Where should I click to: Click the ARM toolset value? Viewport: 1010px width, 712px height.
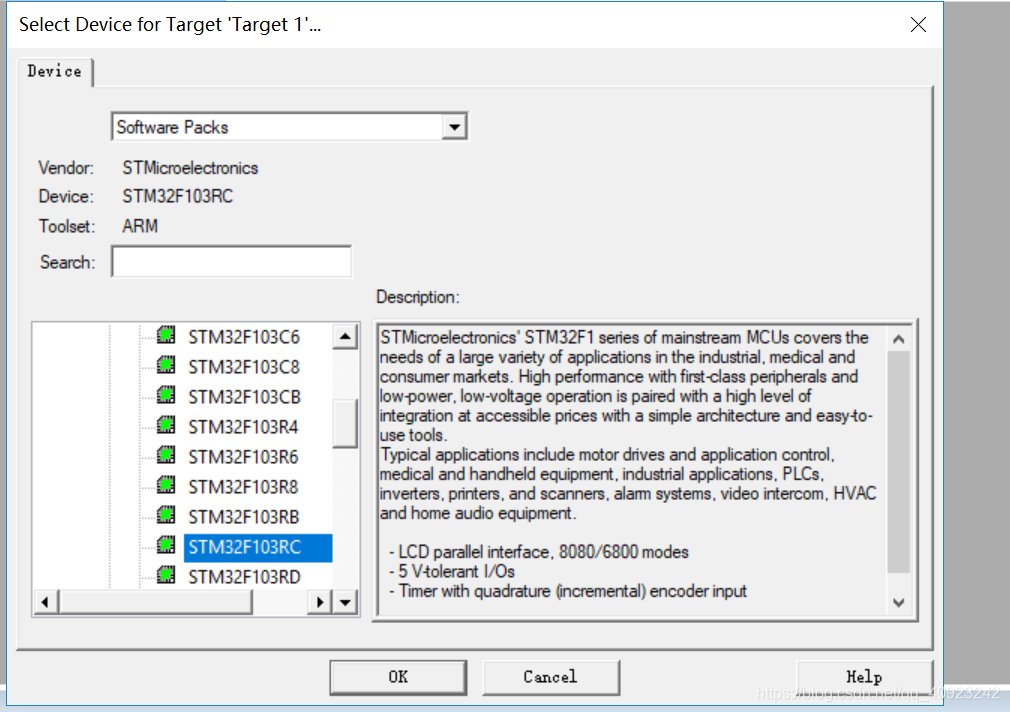coord(140,226)
